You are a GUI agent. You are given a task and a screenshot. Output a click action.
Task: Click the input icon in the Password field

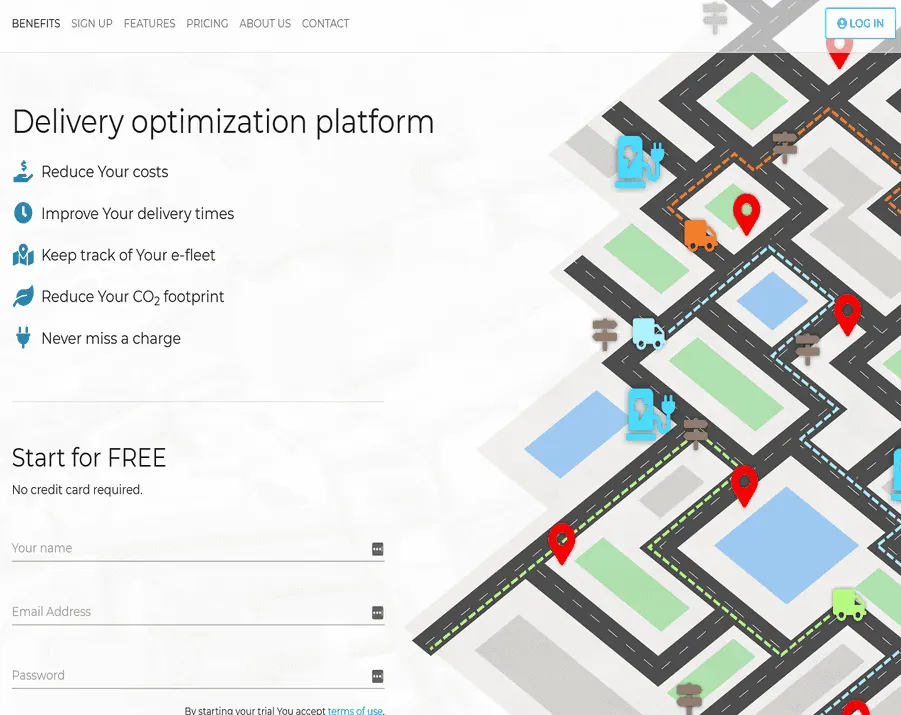pos(377,675)
